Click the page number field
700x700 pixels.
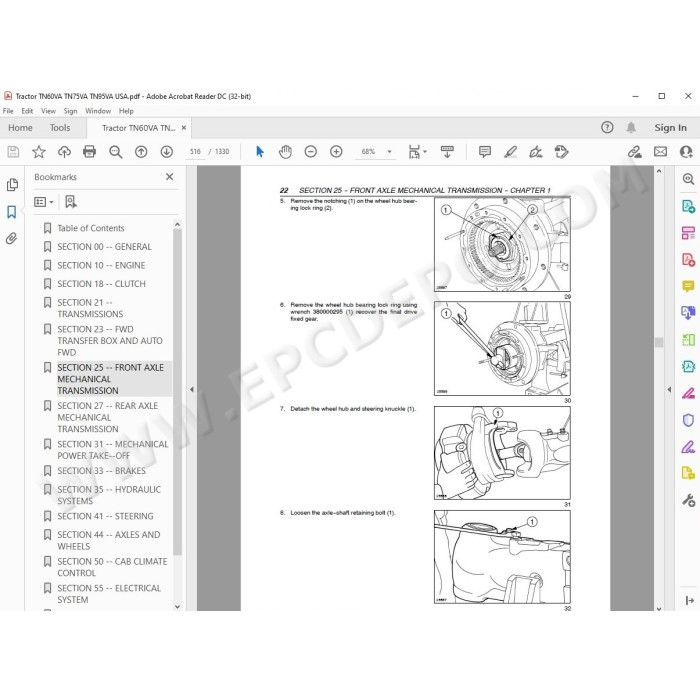[x=195, y=152]
